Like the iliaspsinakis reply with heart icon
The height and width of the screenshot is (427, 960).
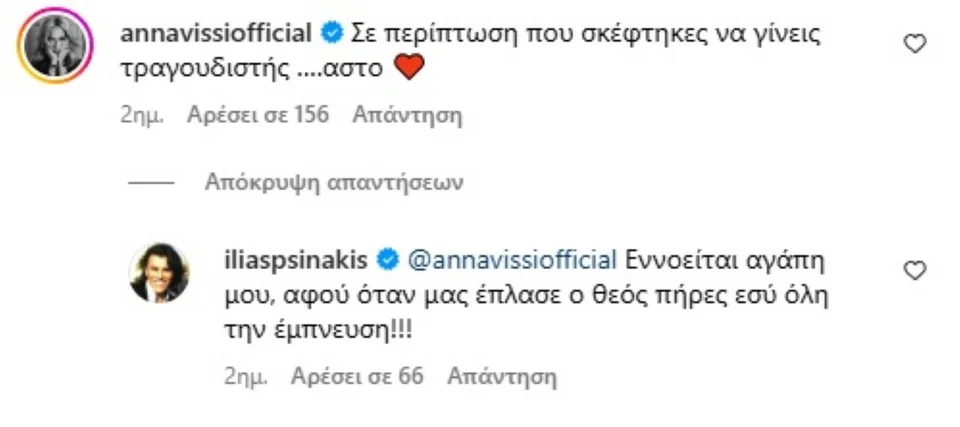[914, 270]
